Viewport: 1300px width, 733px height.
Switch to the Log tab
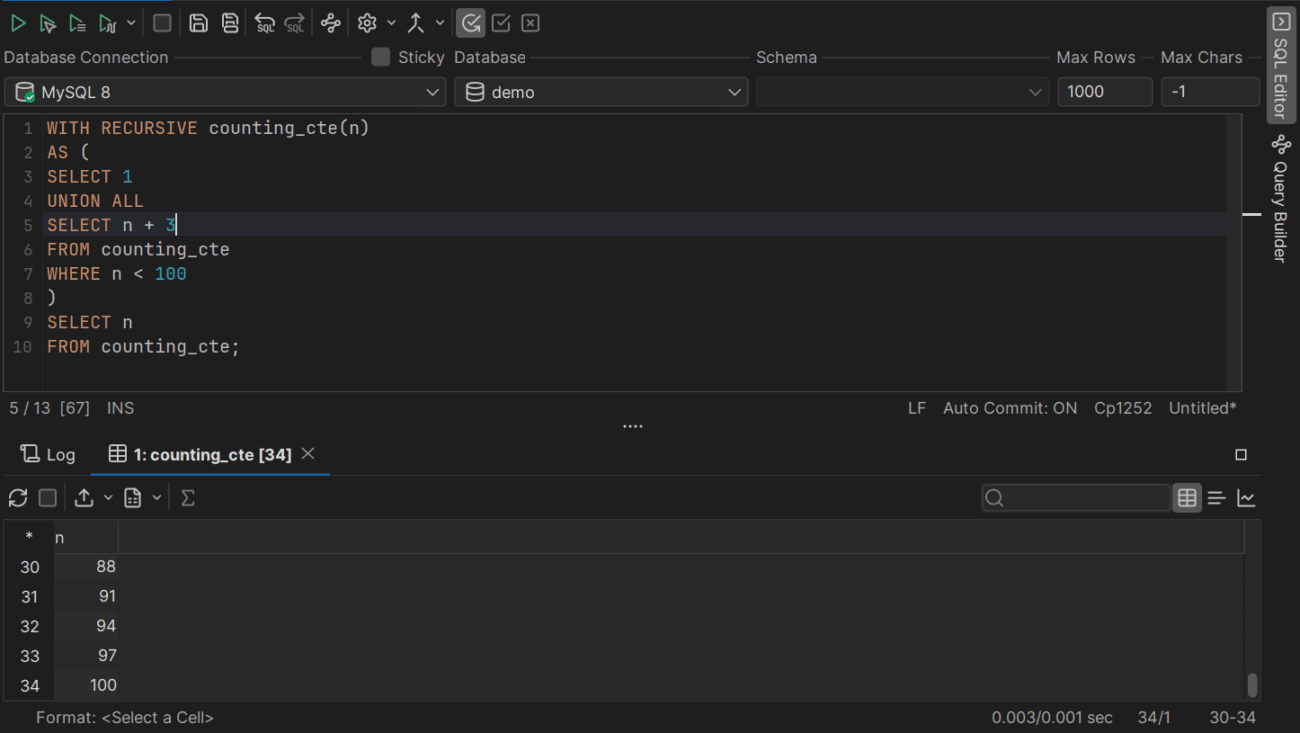47,454
